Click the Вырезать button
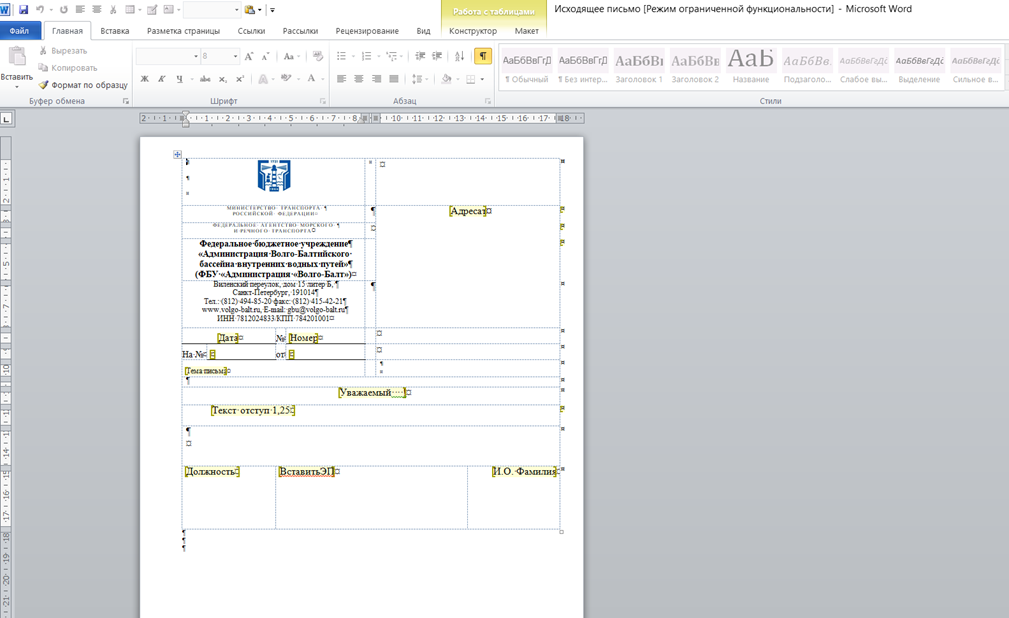1009x618 pixels. pyautogui.click(x=62, y=50)
